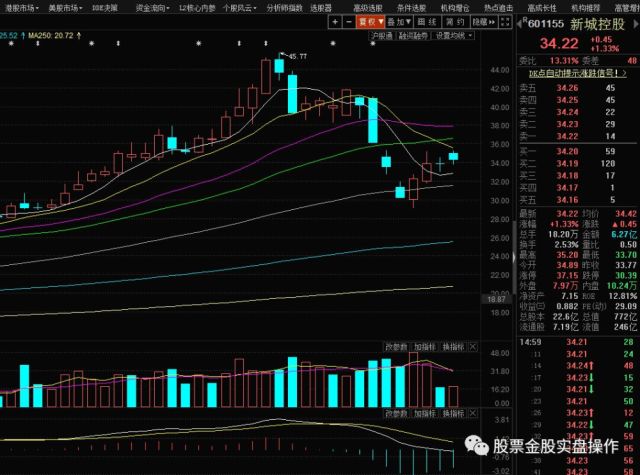Toggle fullscreen chart view icon
640x475 pixels.
(x=505, y=22)
